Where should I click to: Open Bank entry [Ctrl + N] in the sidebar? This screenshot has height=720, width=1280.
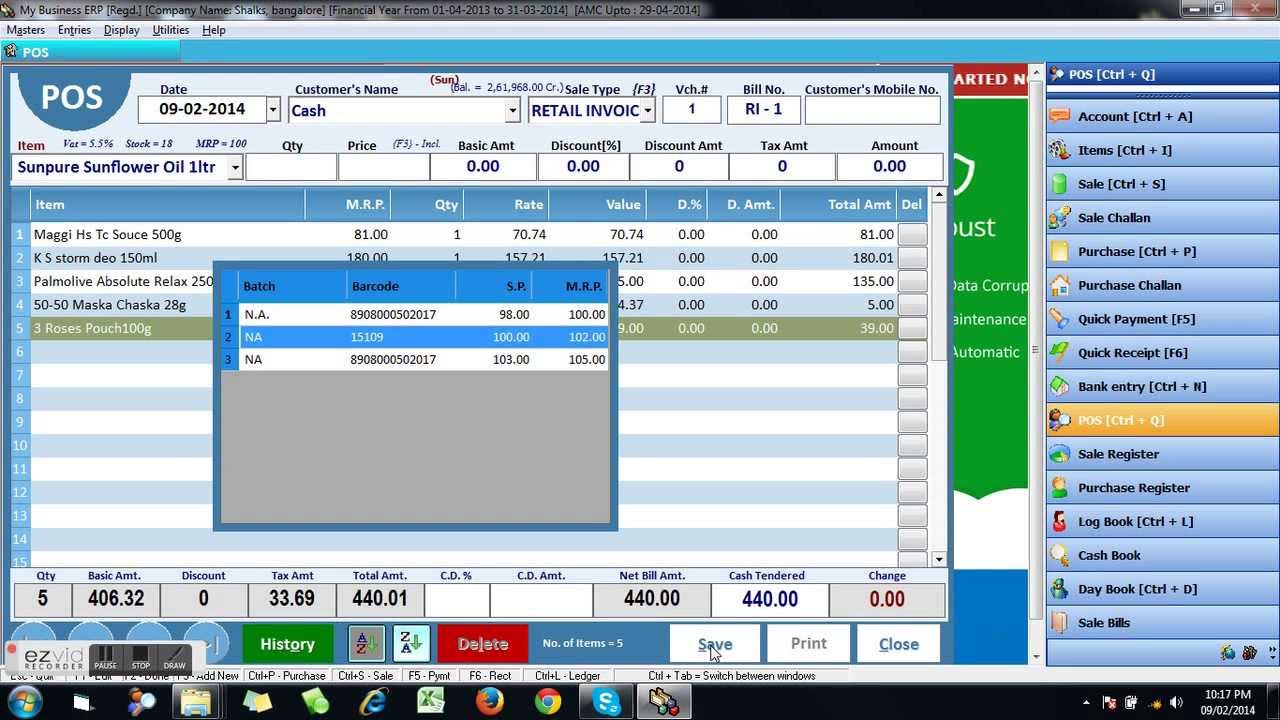tap(1162, 386)
